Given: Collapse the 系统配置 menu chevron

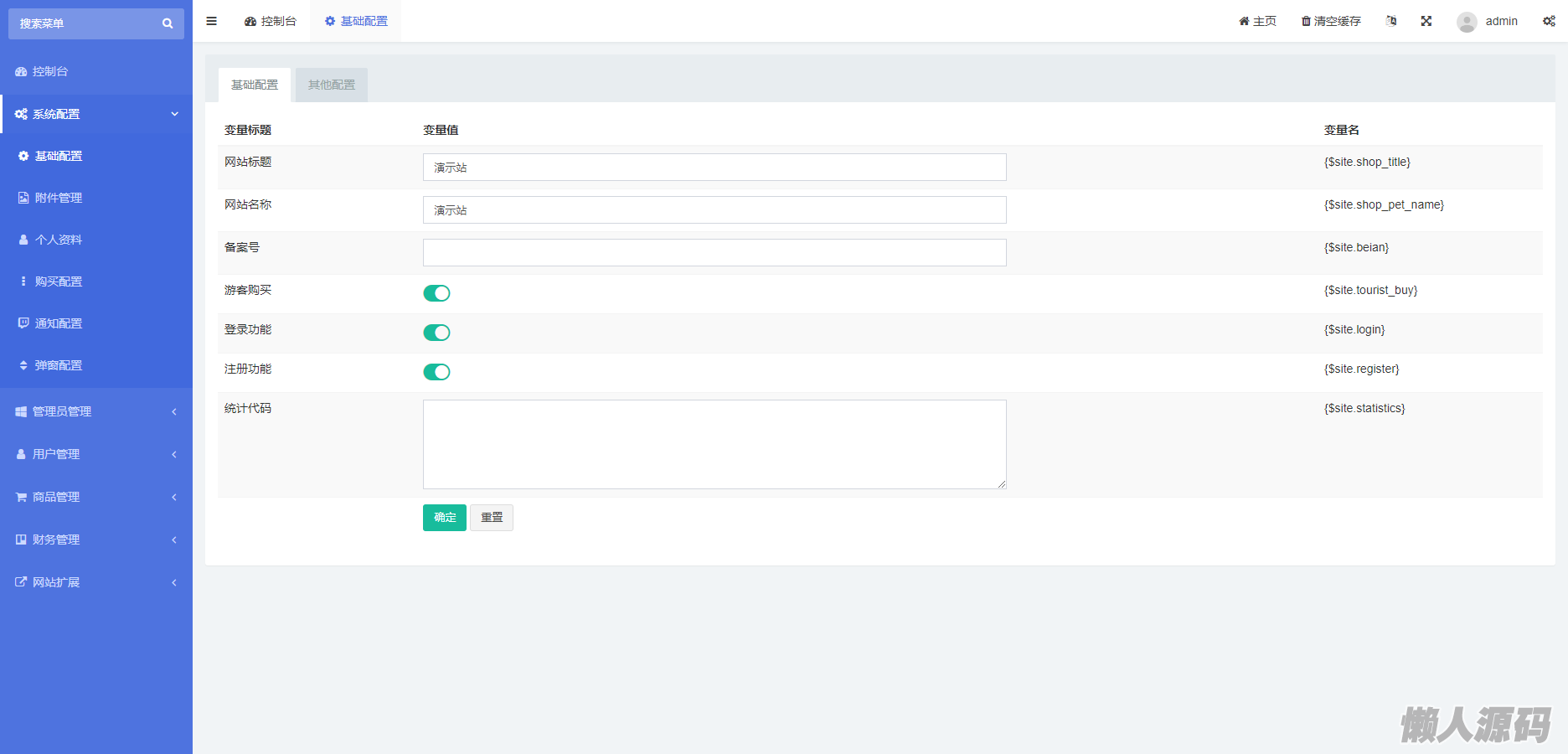Looking at the screenshot, I should click(x=174, y=114).
